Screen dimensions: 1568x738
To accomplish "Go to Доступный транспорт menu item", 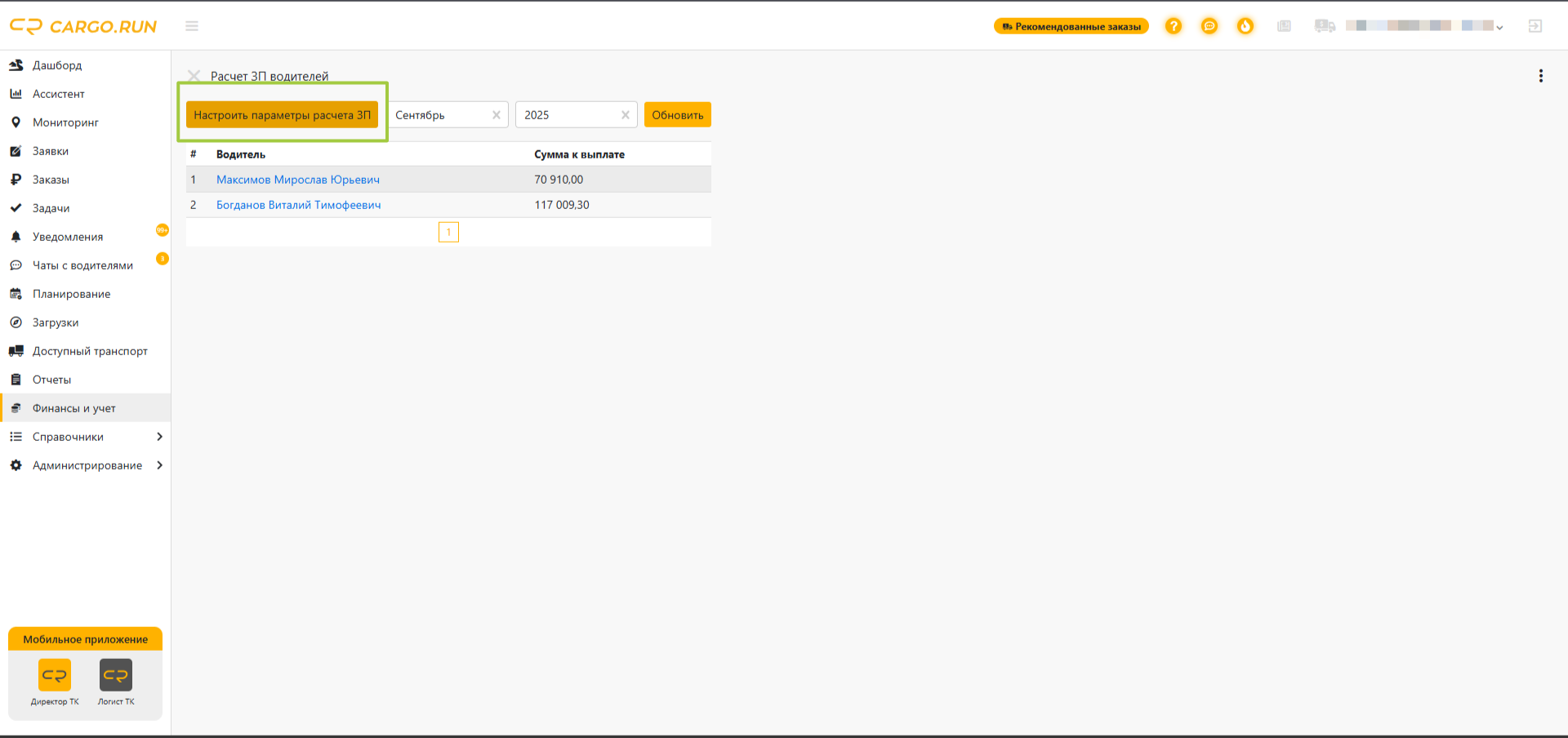I will 85,351.
